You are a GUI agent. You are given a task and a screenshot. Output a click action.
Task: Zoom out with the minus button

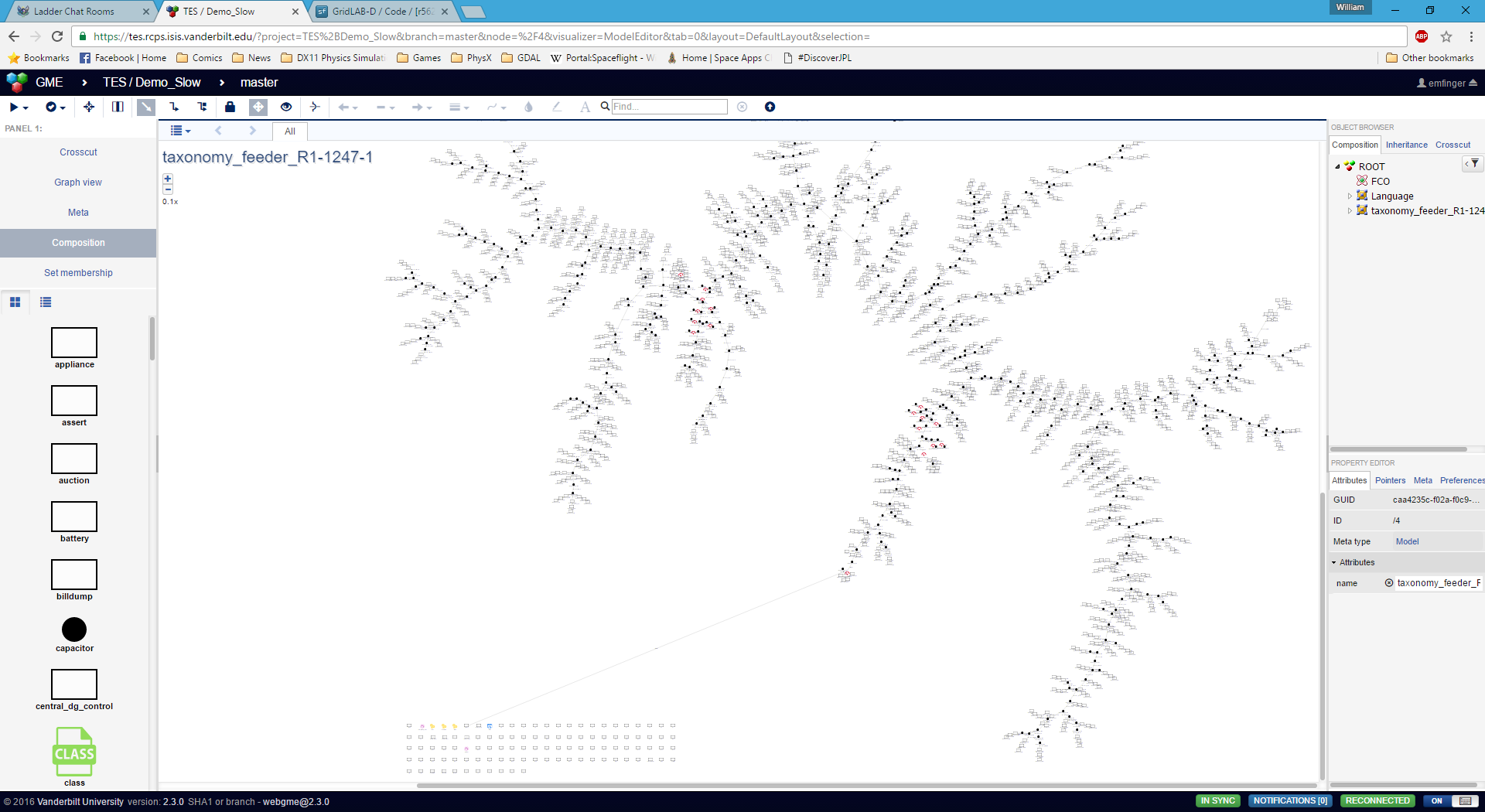pyautogui.click(x=168, y=189)
